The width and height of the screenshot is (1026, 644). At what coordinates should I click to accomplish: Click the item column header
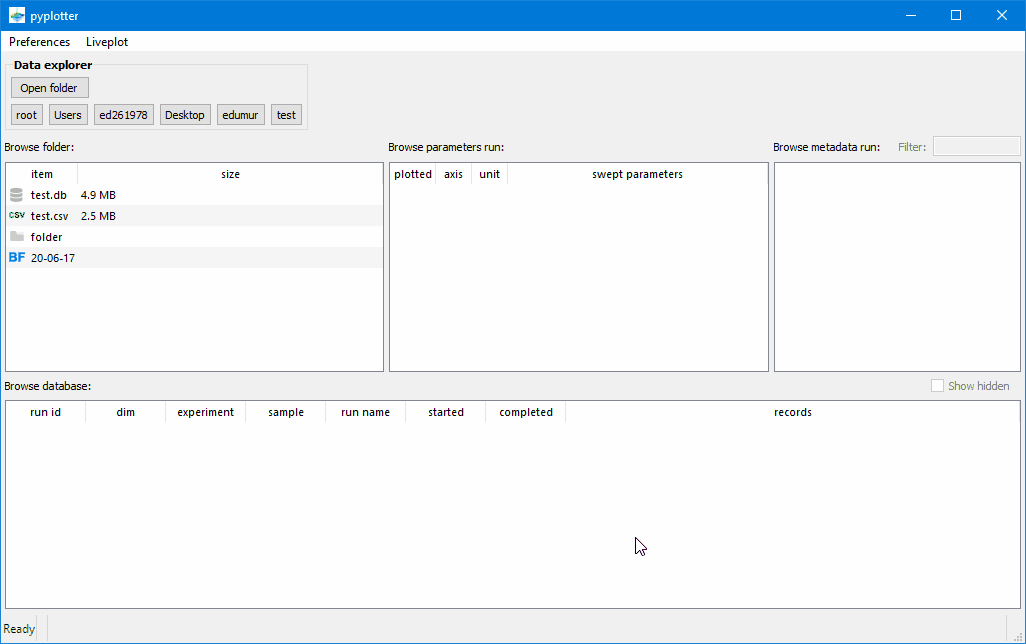tap(42, 174)
